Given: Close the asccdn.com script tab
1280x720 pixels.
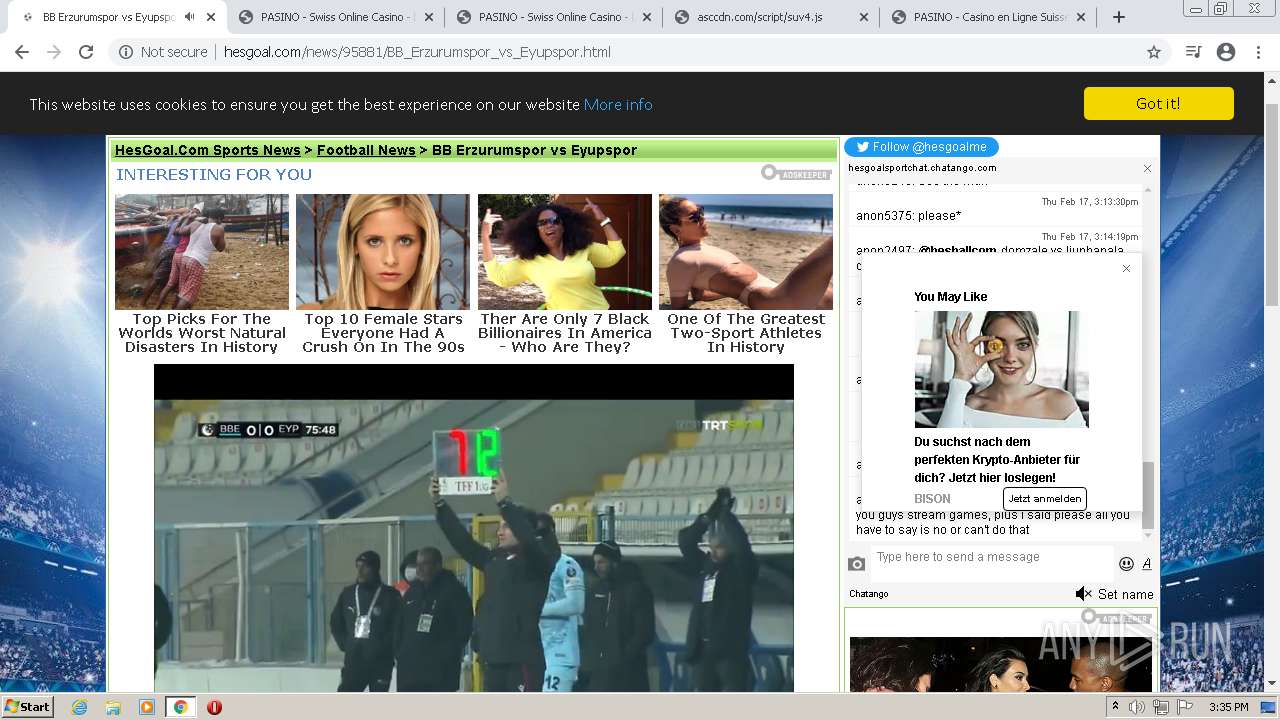Looking at the screenshot, I should [864, 17].
